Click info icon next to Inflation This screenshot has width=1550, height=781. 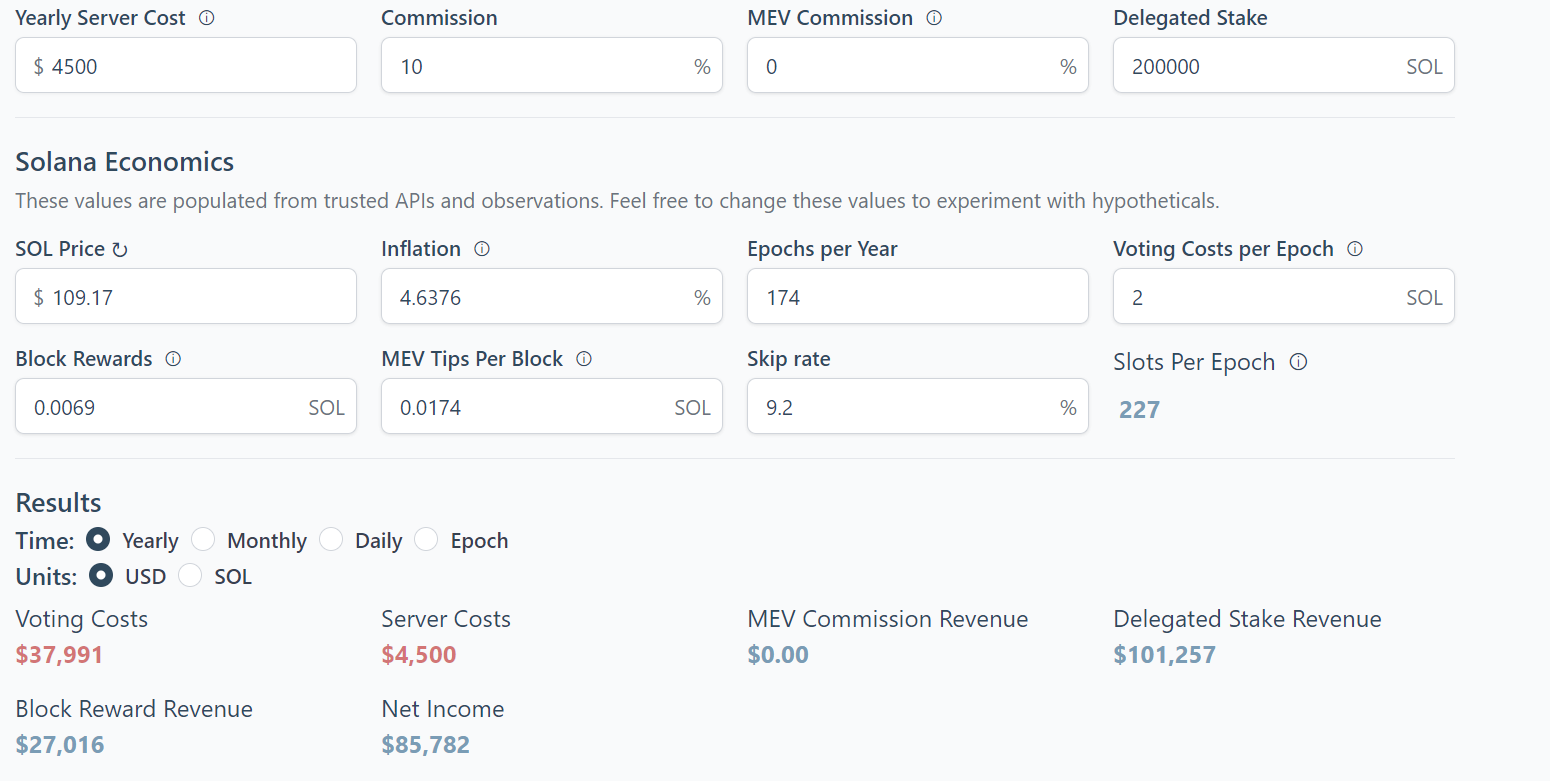pyautogui.click(x=482, y=249)
